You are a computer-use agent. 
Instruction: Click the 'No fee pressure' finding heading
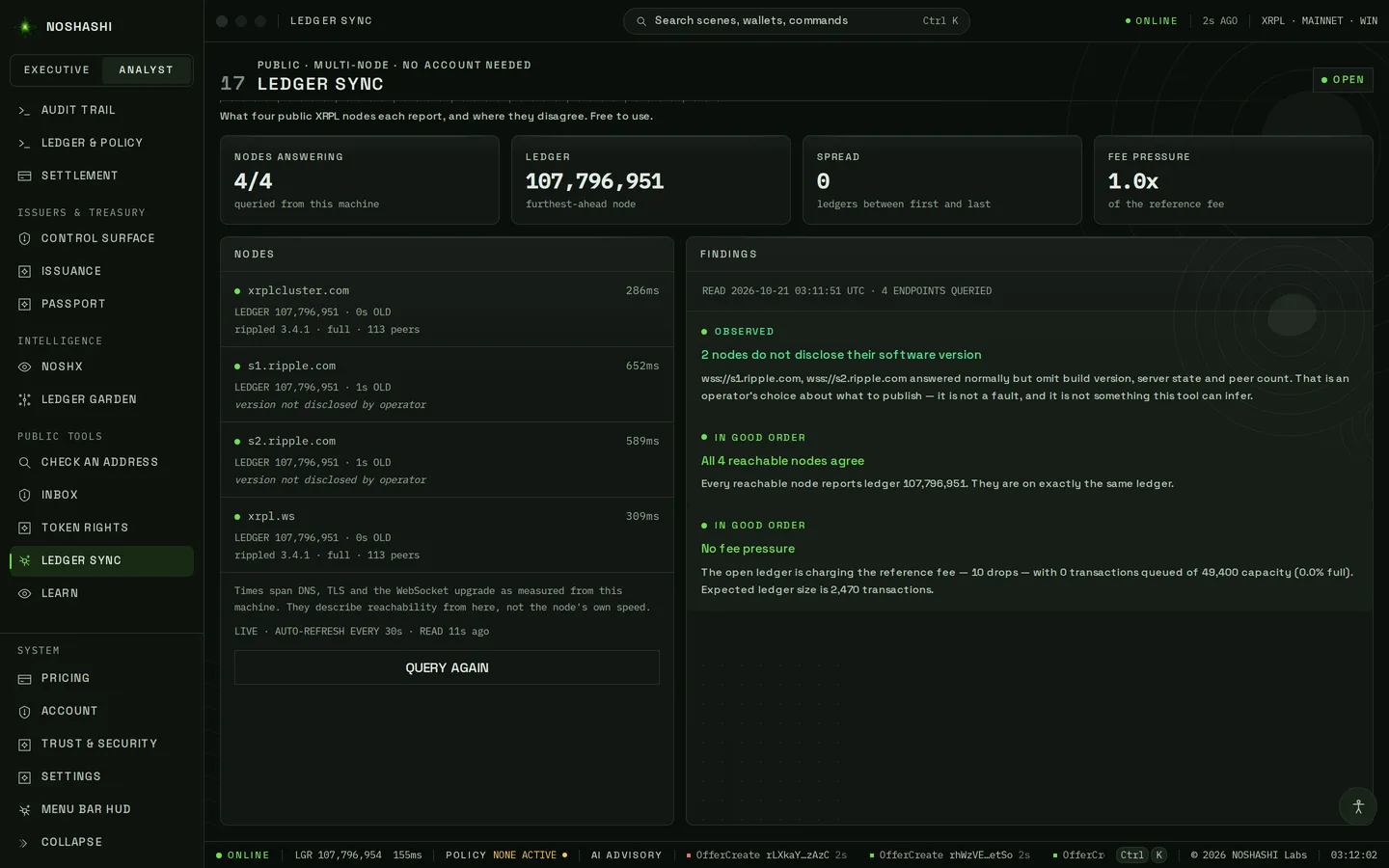(x=748, y=549)
